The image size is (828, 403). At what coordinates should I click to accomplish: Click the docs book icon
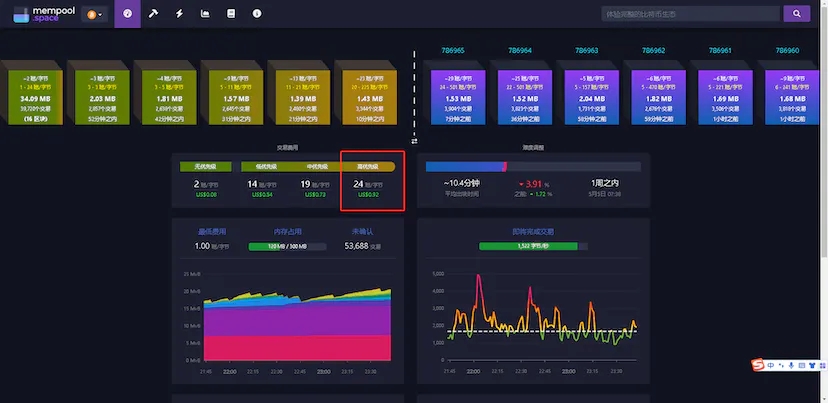(231, 14)
